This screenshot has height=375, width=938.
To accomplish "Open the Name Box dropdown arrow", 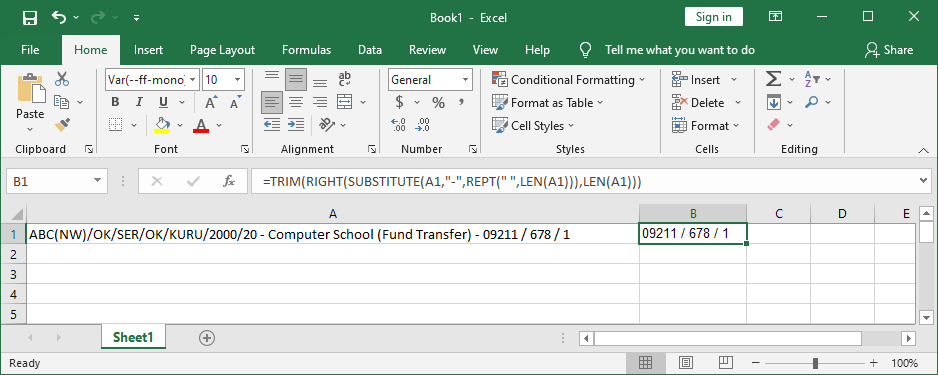I will click(98, 181).
